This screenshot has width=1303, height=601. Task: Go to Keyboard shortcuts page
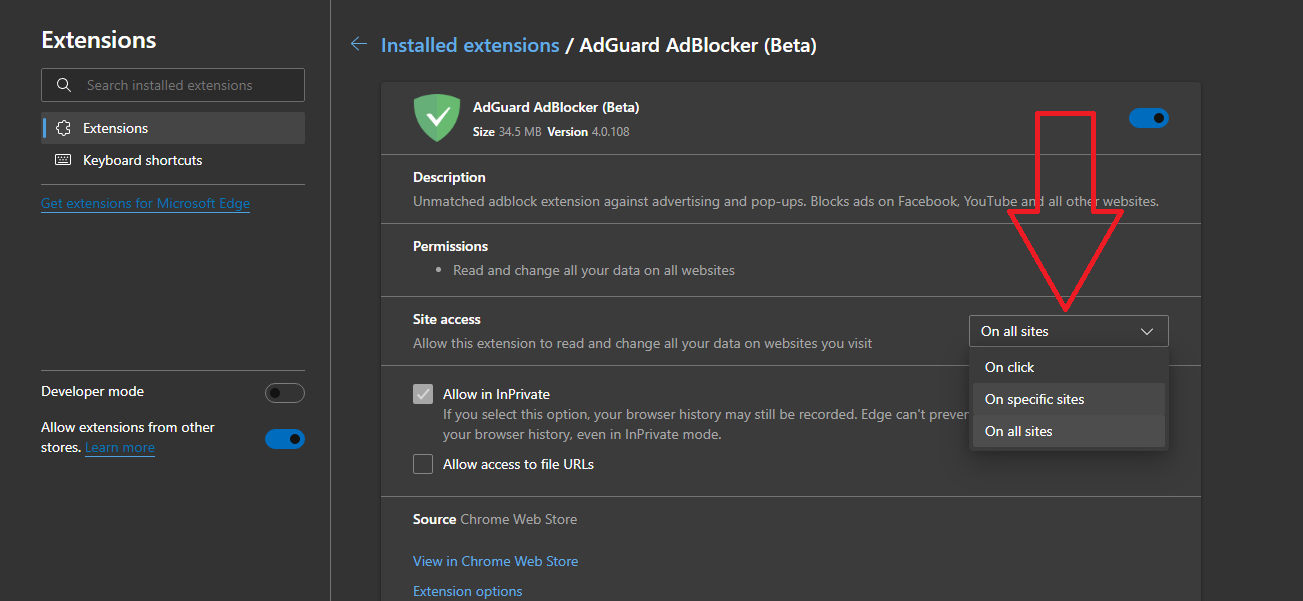142,160
